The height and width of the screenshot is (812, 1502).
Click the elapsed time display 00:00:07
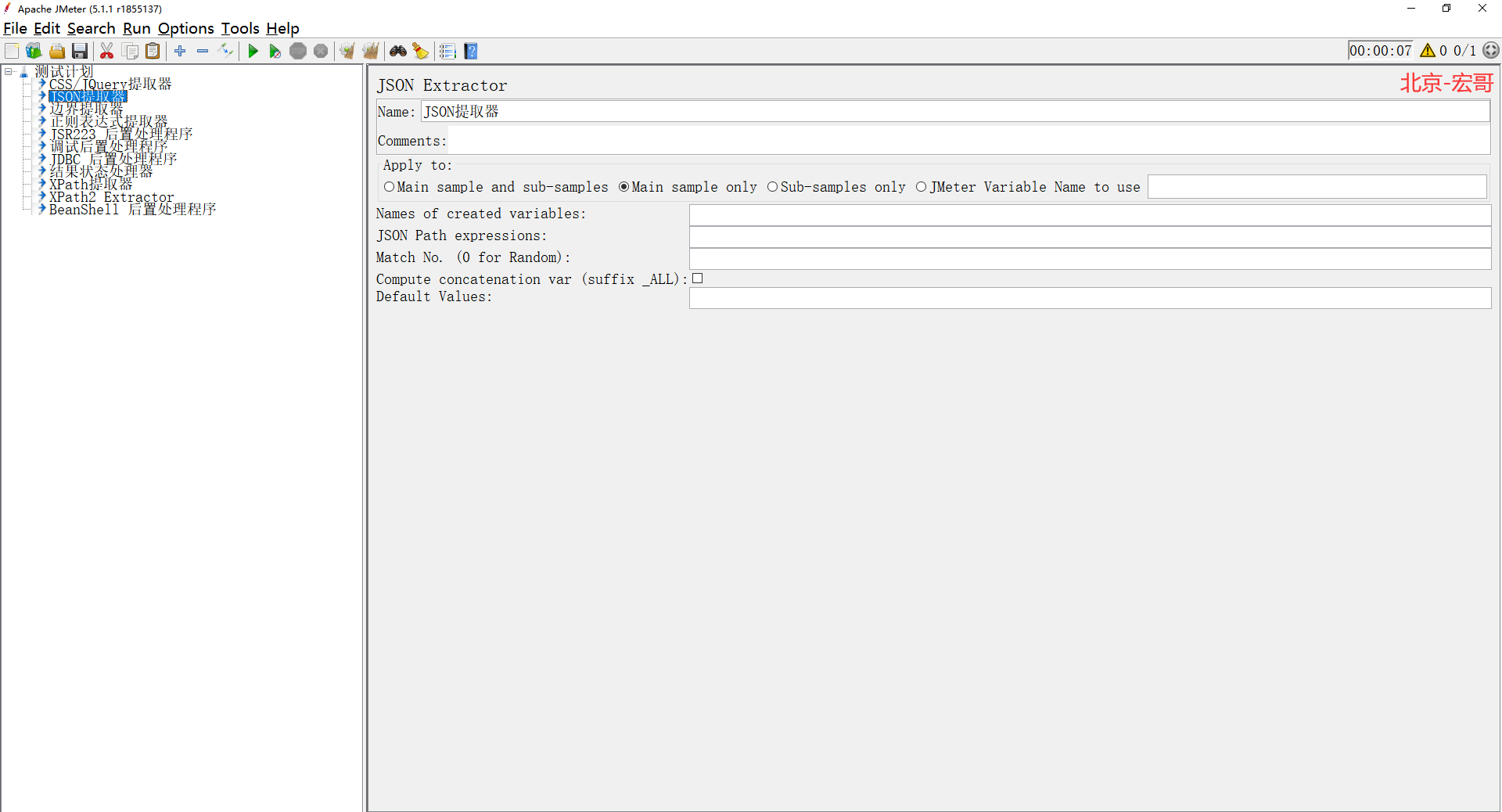1381,51
